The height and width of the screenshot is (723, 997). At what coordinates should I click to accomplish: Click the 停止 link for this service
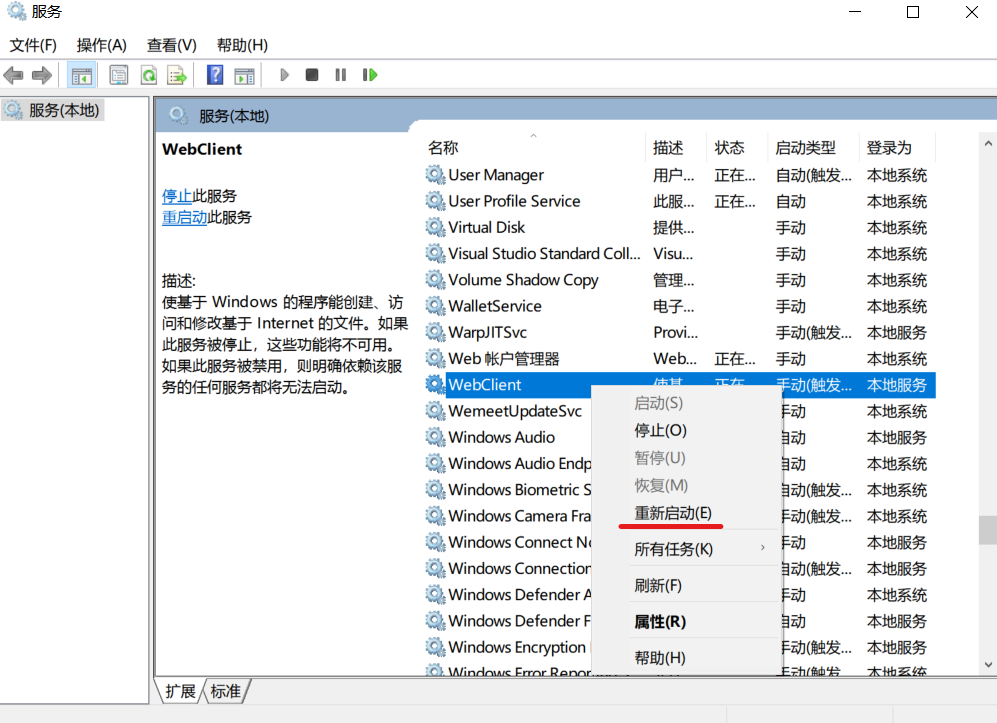[177, 196]
